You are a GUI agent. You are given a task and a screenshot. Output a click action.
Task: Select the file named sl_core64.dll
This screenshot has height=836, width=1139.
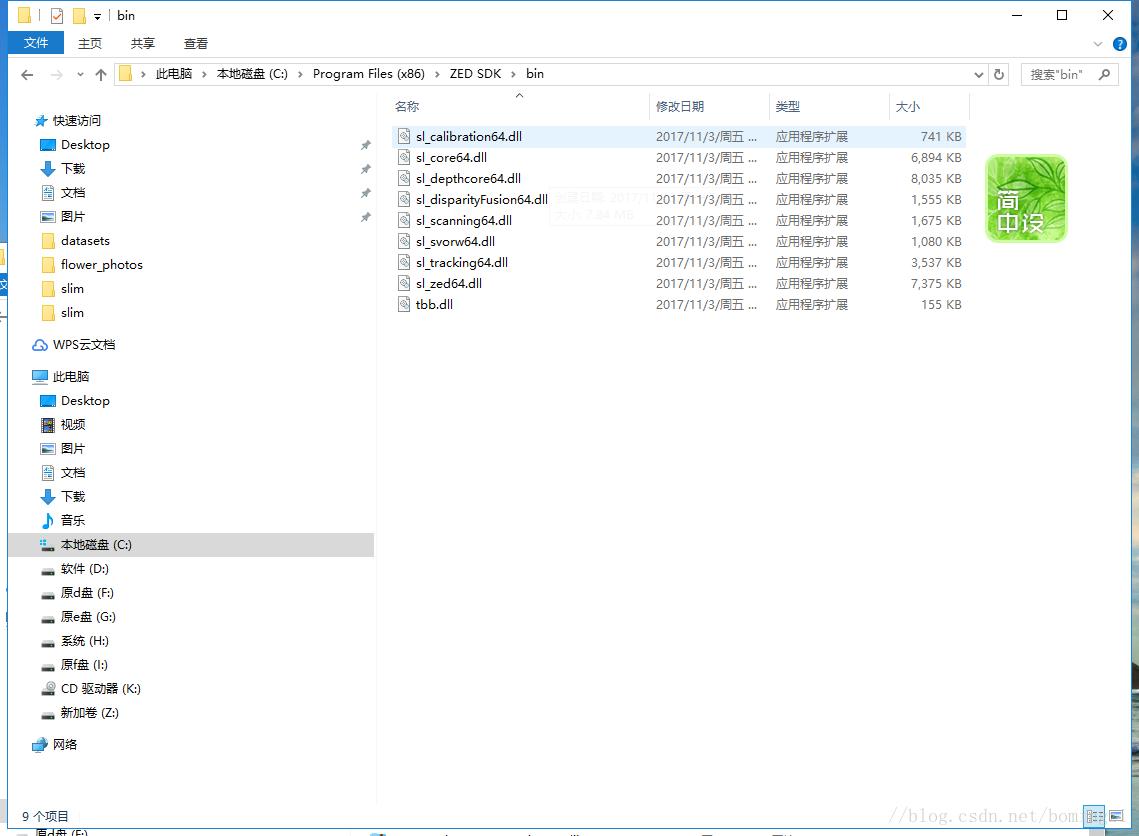tap(451, 158)
